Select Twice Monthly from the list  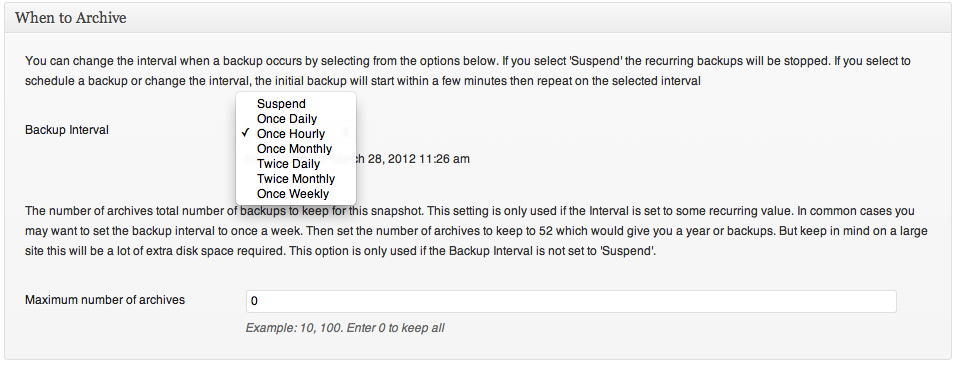click(x=296, y=179)
